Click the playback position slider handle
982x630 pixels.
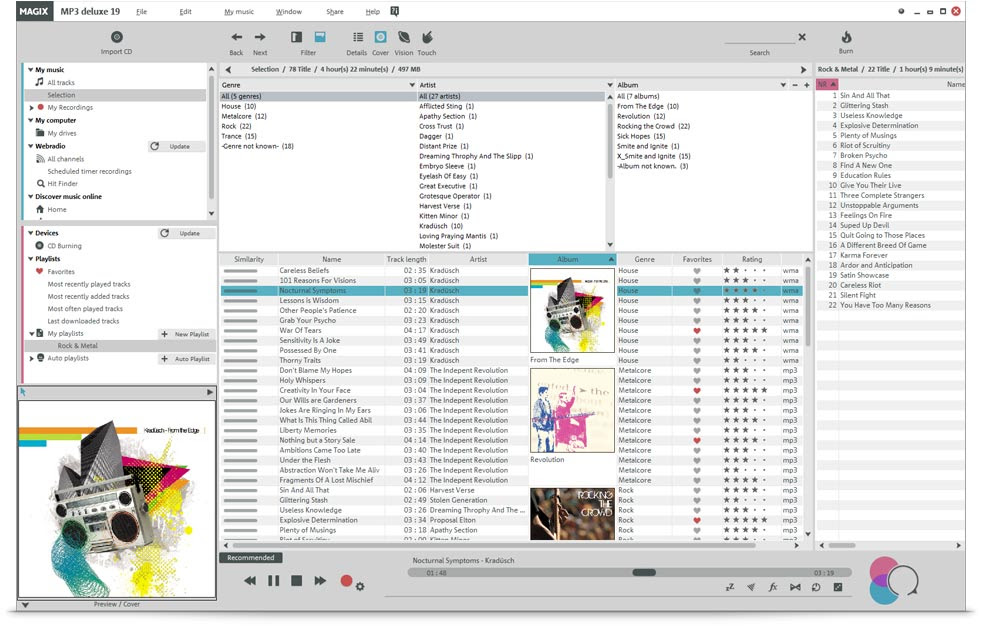coord(644,573)
